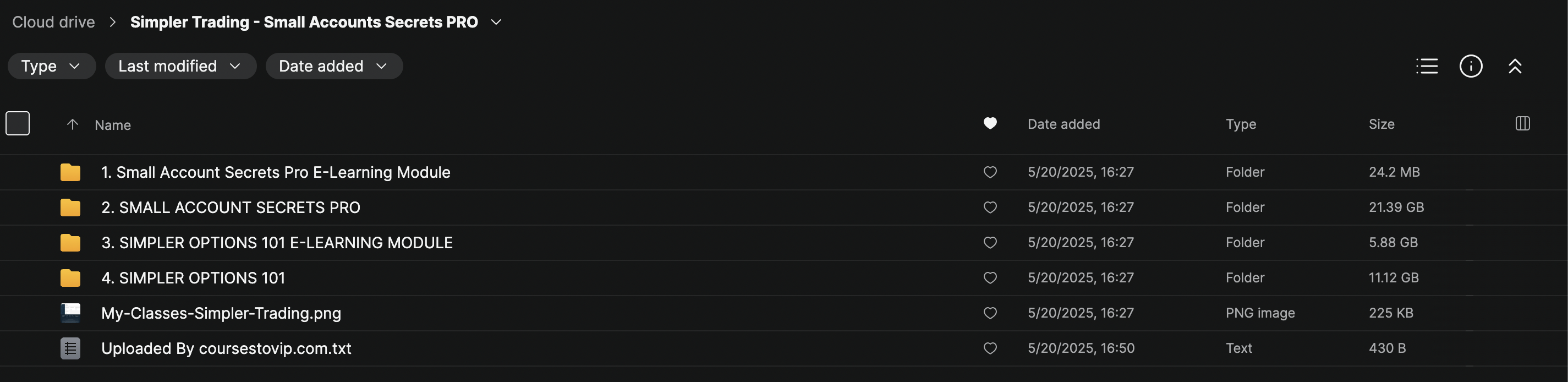Click the sort arrow beside Name
The width and height of the screenshot is (1568, 382).
pyautogui.click(x=73, y=124)
